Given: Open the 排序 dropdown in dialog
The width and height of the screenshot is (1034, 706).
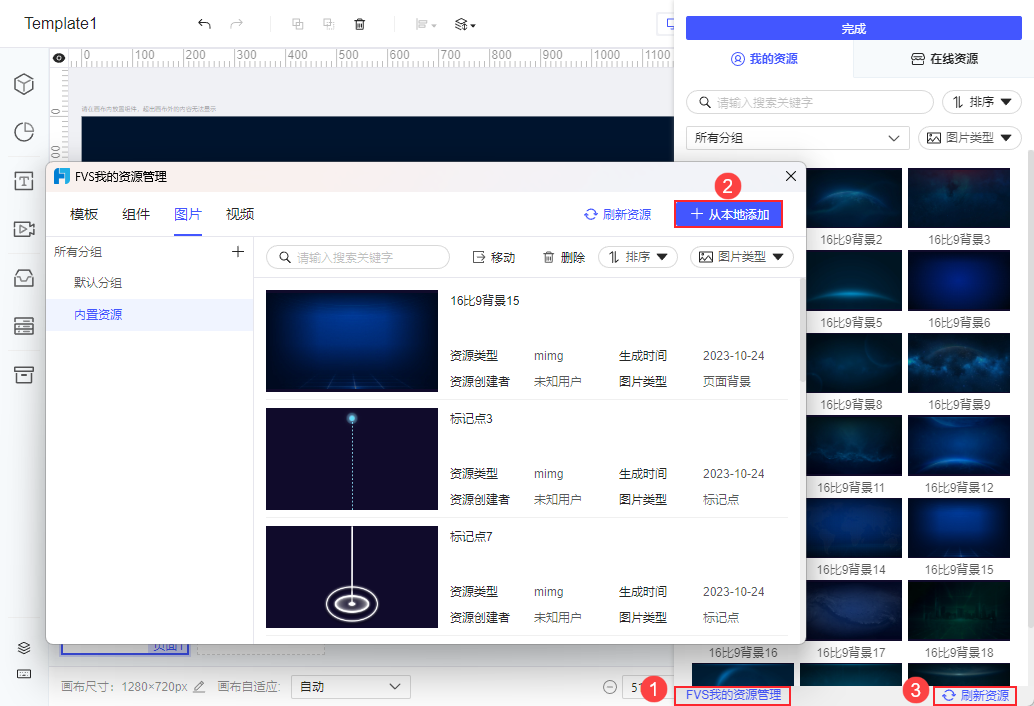Looking at the screenshot, I should tap(638, 257).
